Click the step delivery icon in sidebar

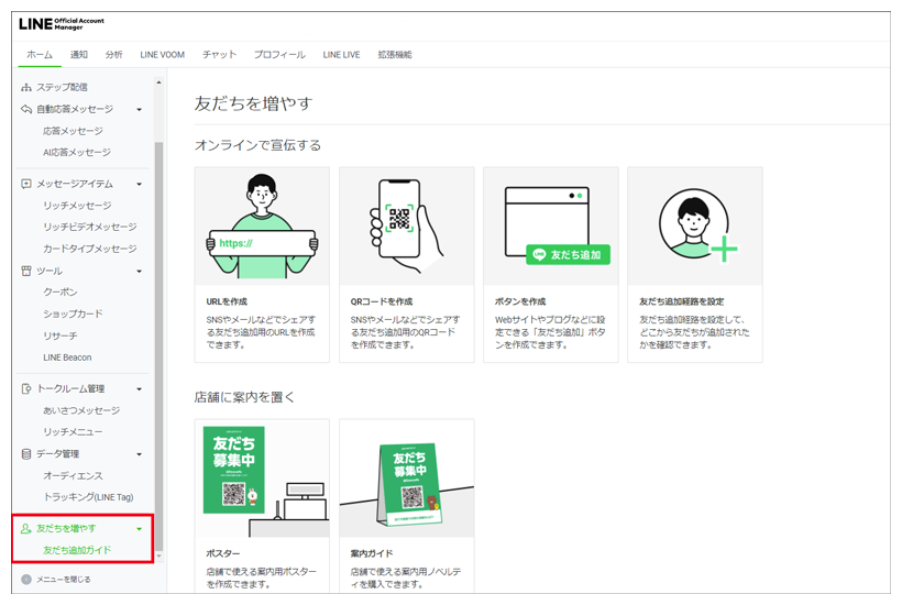click(26, 87)
